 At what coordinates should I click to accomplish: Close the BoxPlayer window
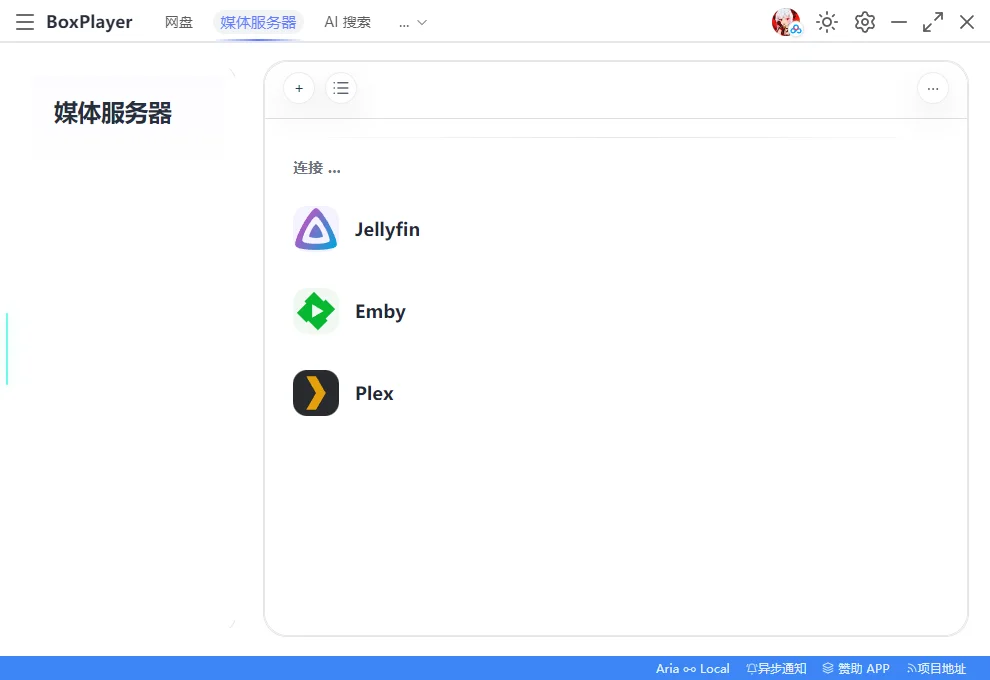(x=967, y=22)
